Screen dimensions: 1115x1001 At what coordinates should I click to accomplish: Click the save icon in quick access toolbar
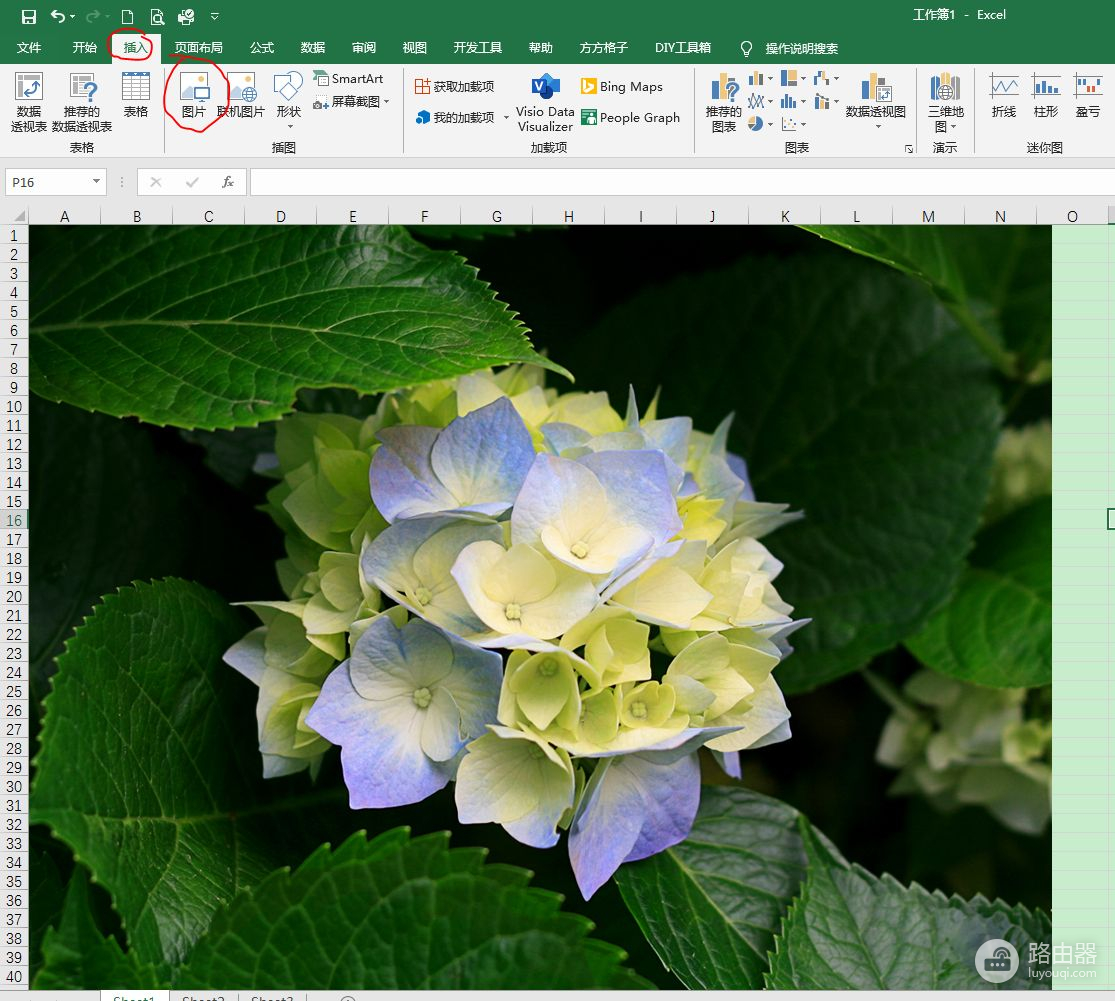(x=28, y=16)
